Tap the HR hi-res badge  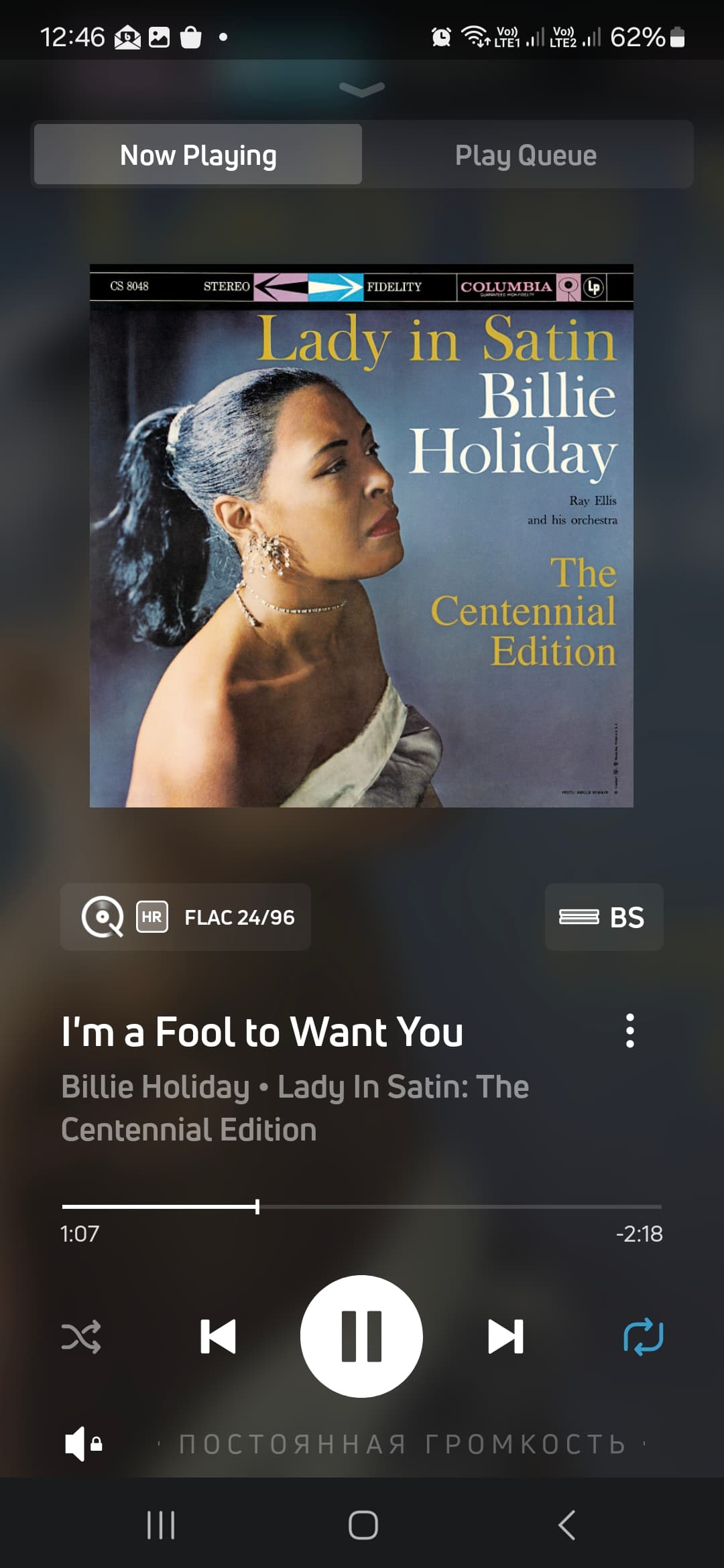click(152, 917)
